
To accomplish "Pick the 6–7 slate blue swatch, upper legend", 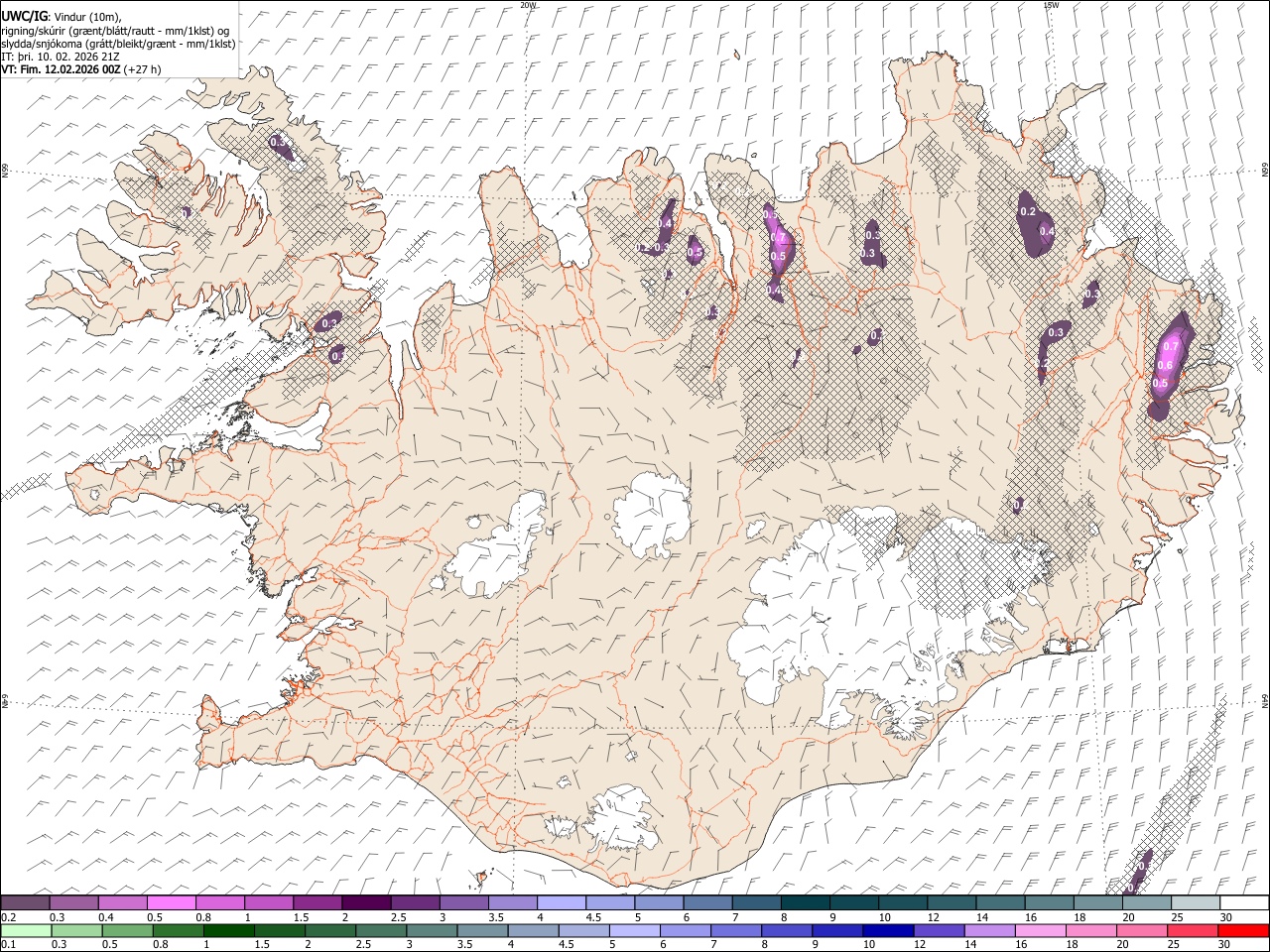I will pyautogui.click(x=706, y=902).
